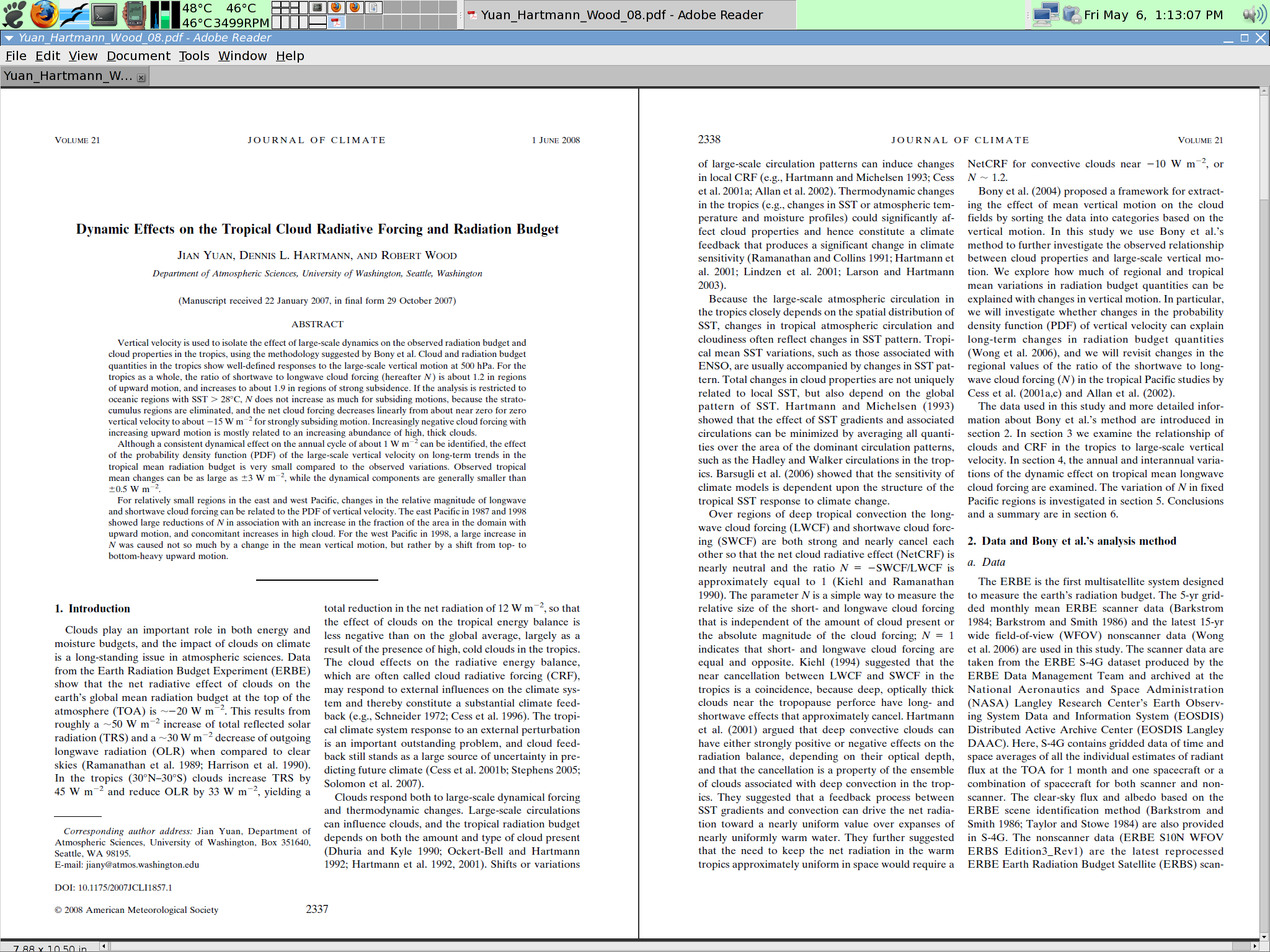Launch the jpilot Palm handheld app

[x=134, y=14]
